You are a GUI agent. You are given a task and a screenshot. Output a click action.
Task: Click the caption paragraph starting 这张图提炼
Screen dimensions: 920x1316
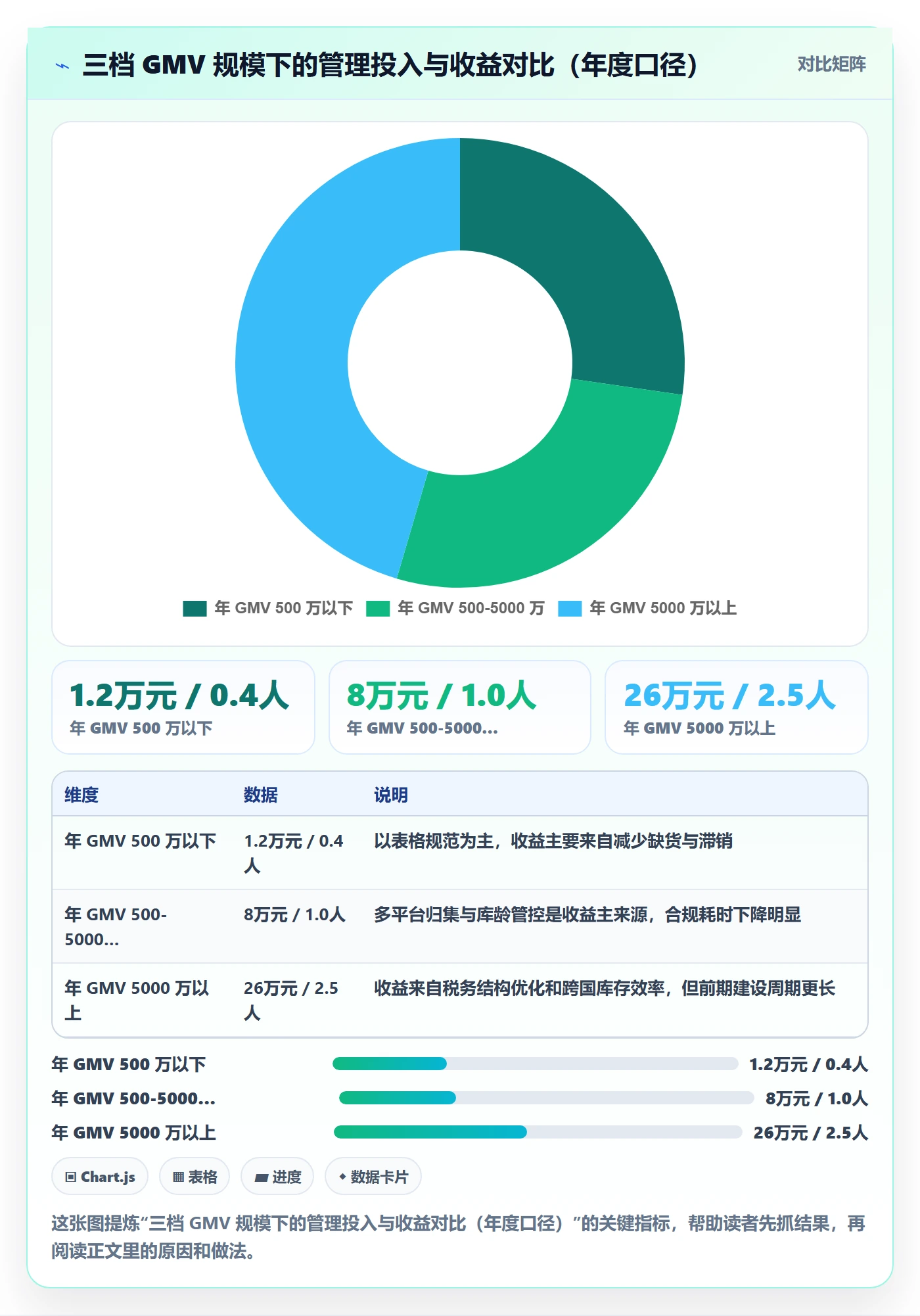(459, 1236)
